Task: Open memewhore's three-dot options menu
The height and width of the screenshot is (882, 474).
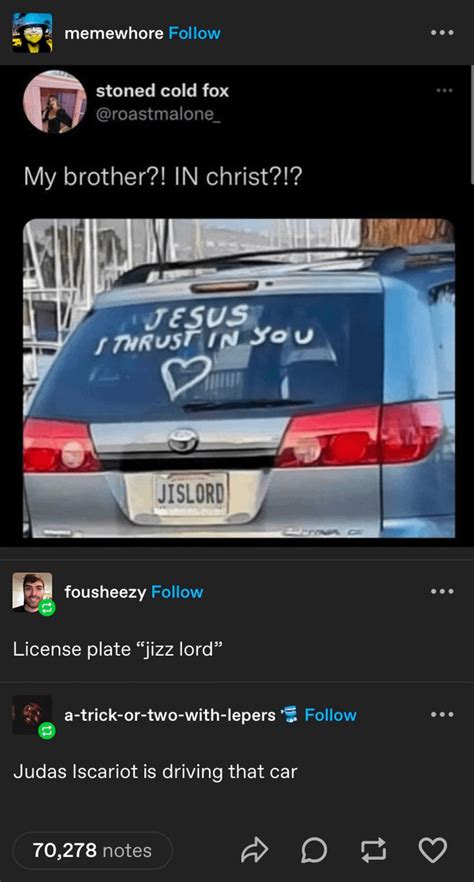Action: coord(441,33)
